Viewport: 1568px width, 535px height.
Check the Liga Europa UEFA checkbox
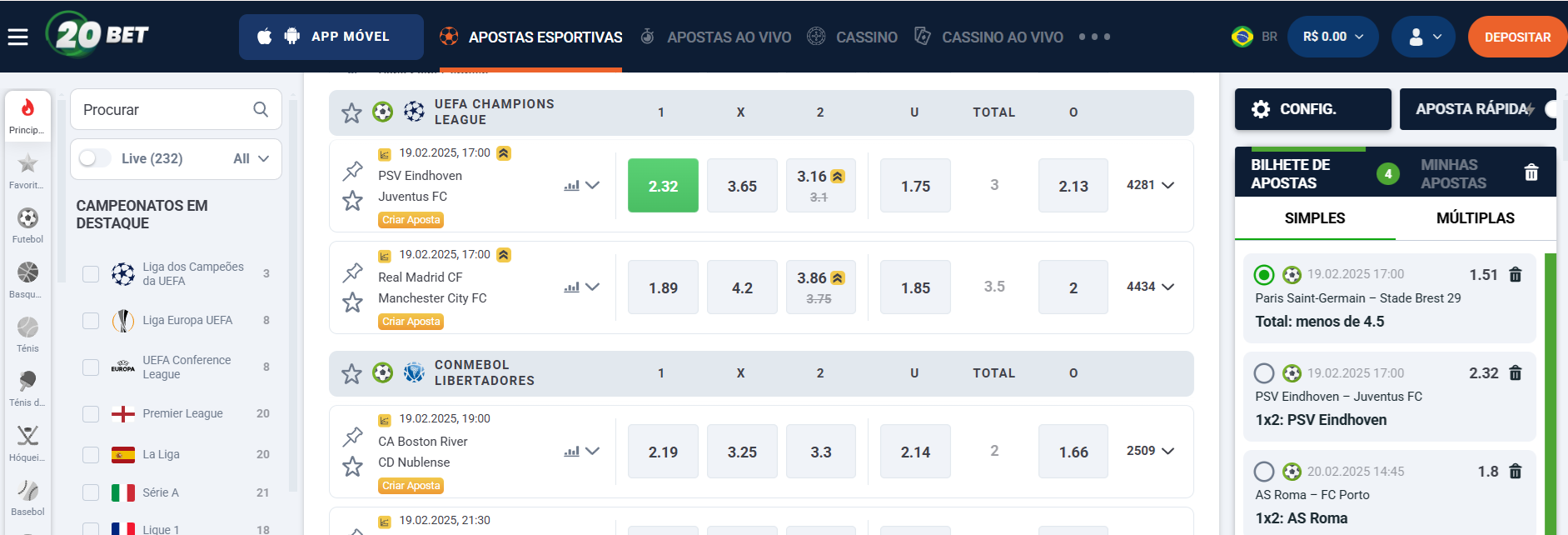click(91, 321)
